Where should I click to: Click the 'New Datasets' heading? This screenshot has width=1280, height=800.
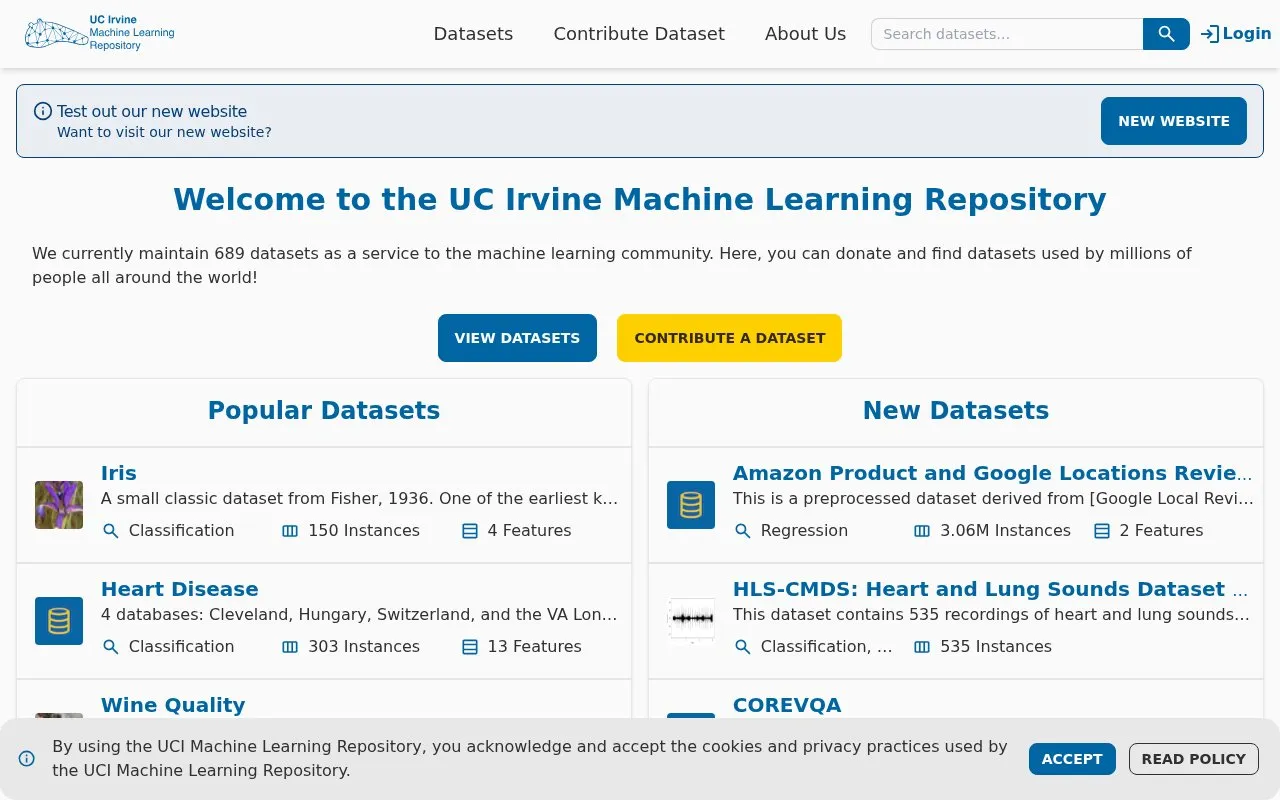956,411
